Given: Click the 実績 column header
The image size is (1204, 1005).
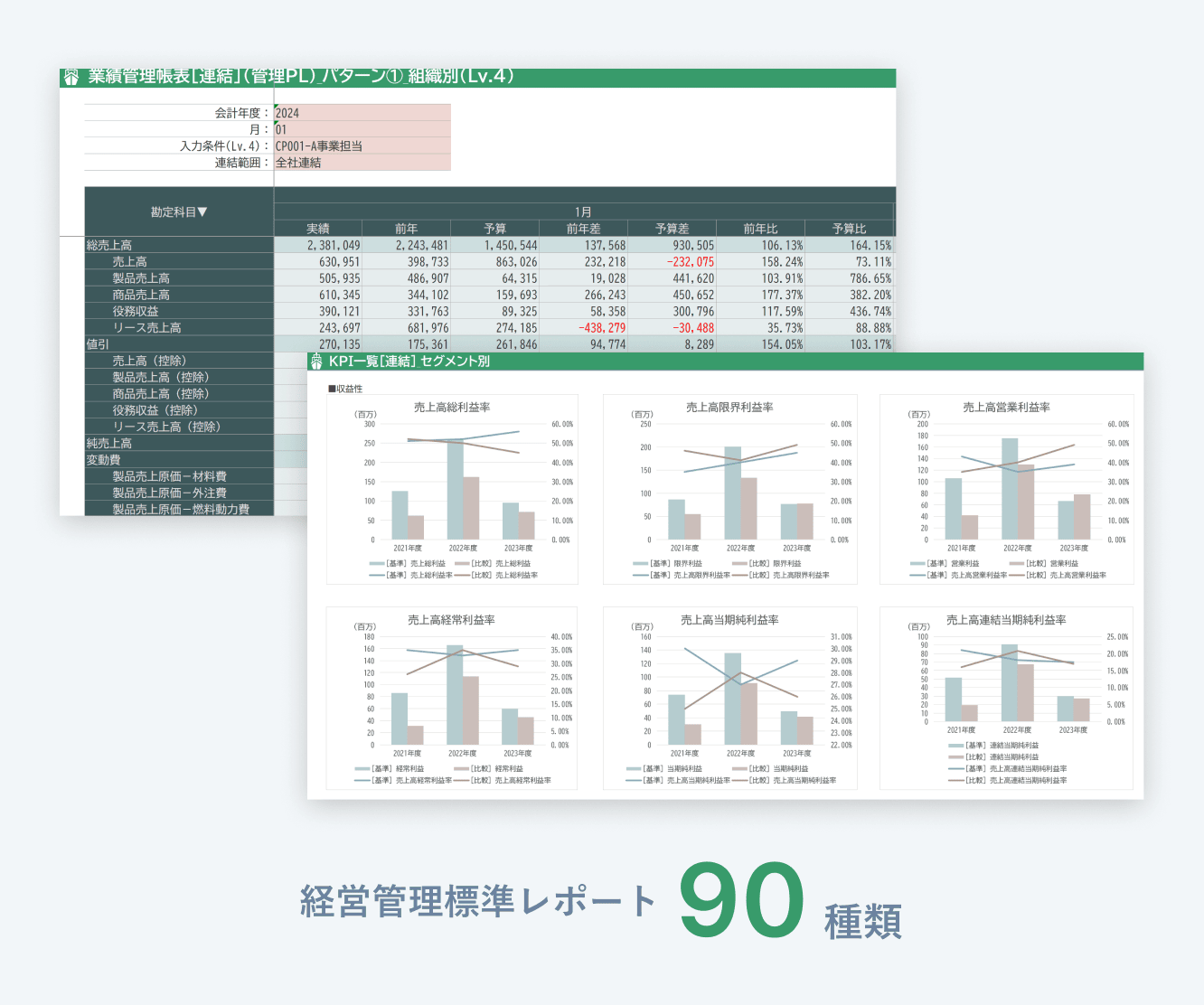Looking at the screenshot, I should (318, 229).
